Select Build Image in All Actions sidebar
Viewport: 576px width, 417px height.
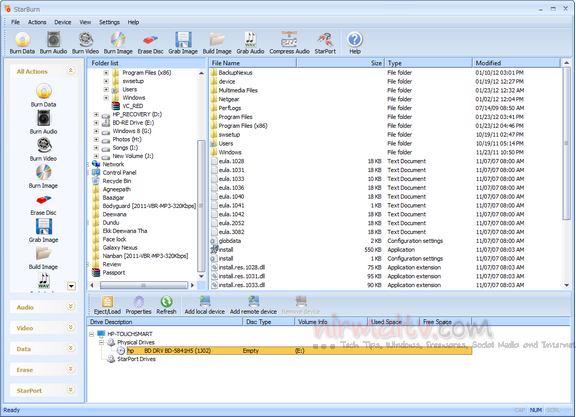pyautogui.click(x=43, y=258)
